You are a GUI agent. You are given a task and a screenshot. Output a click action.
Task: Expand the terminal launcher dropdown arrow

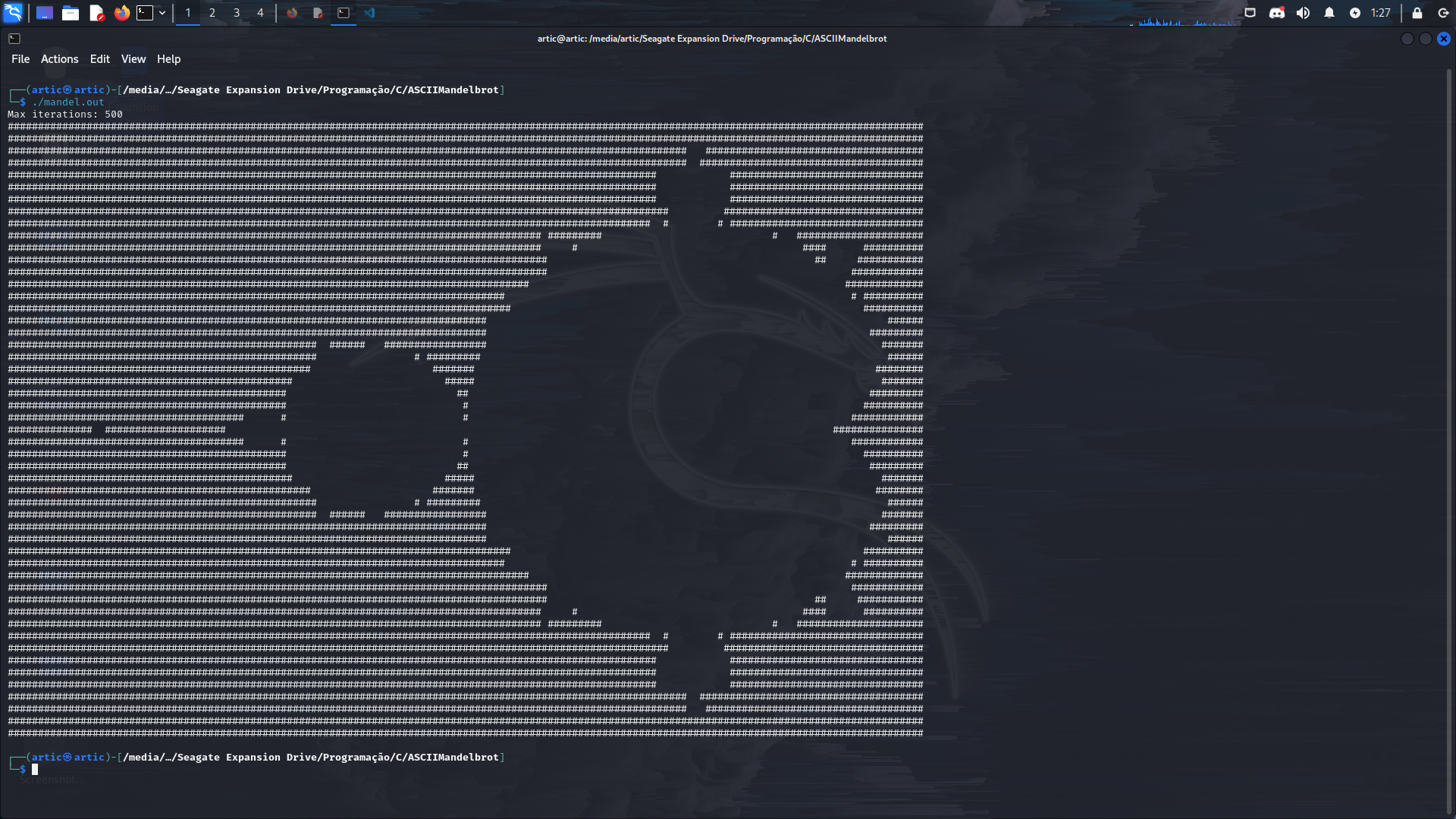(162, 13)
